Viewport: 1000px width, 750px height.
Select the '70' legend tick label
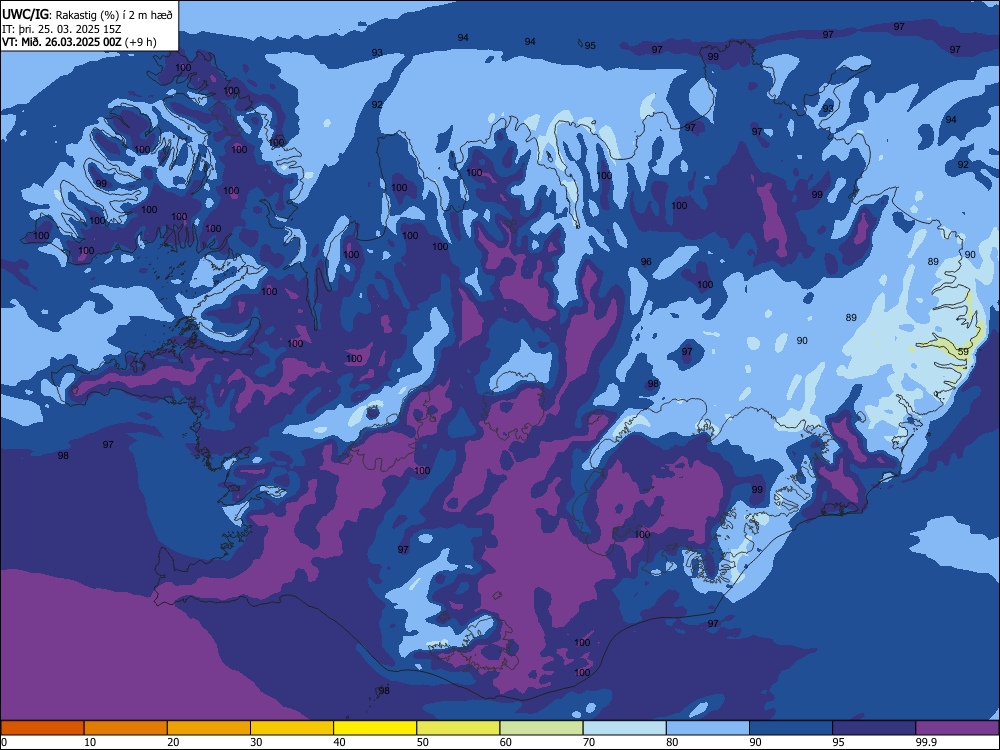(589, 742)
